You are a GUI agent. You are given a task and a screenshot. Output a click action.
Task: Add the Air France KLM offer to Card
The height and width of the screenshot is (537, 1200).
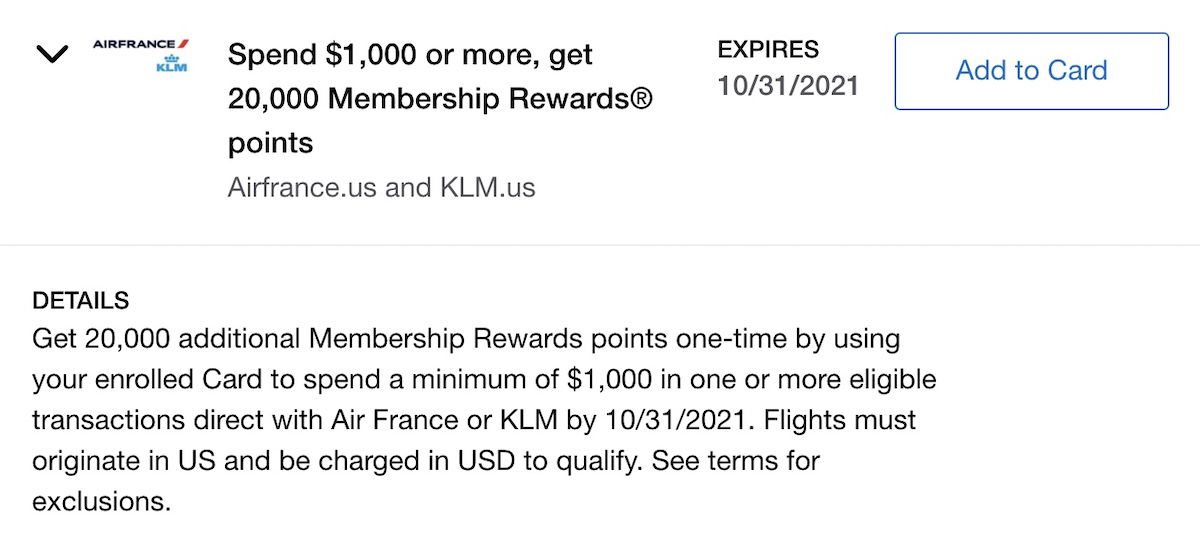tap(1031, 71)
